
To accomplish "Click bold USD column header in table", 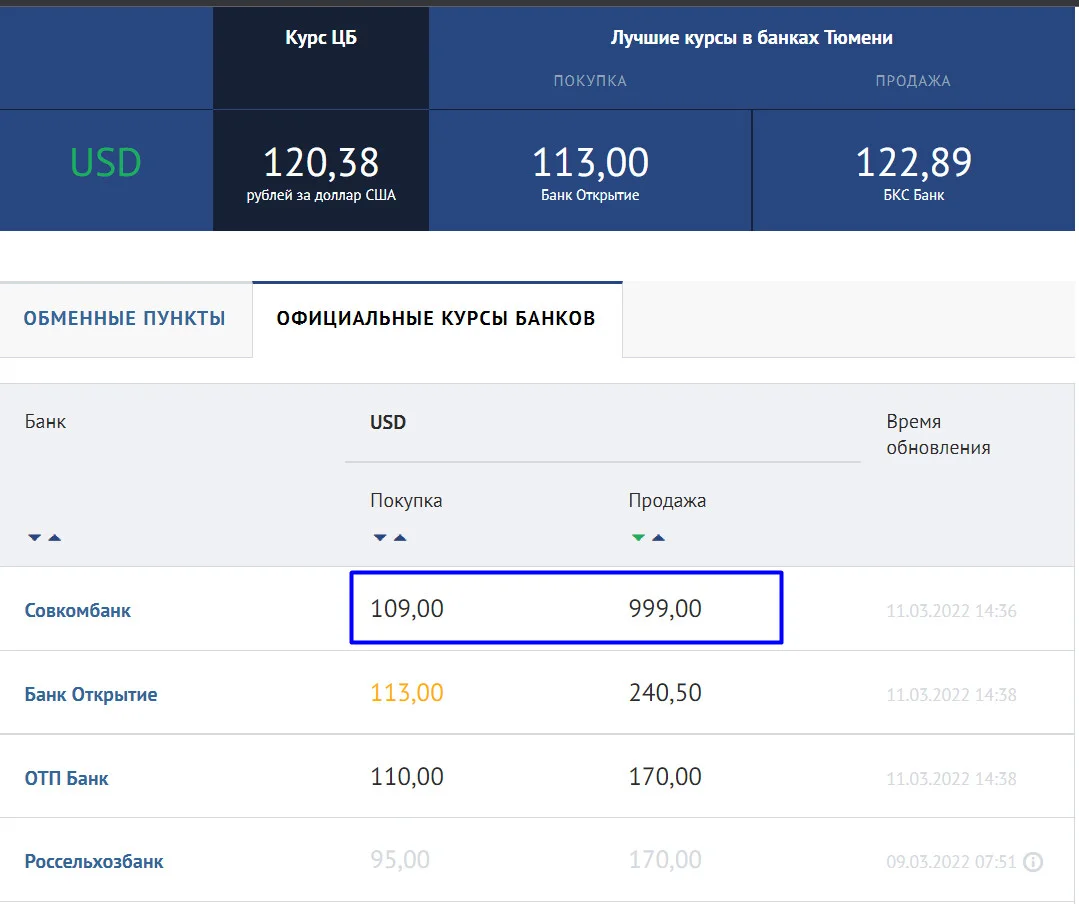I will (x=388, y=422).
